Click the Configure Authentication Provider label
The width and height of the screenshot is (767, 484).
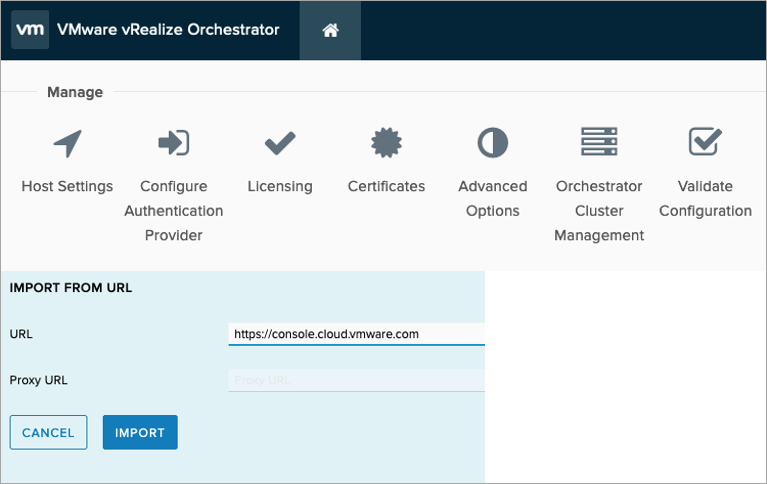[174, 210]
